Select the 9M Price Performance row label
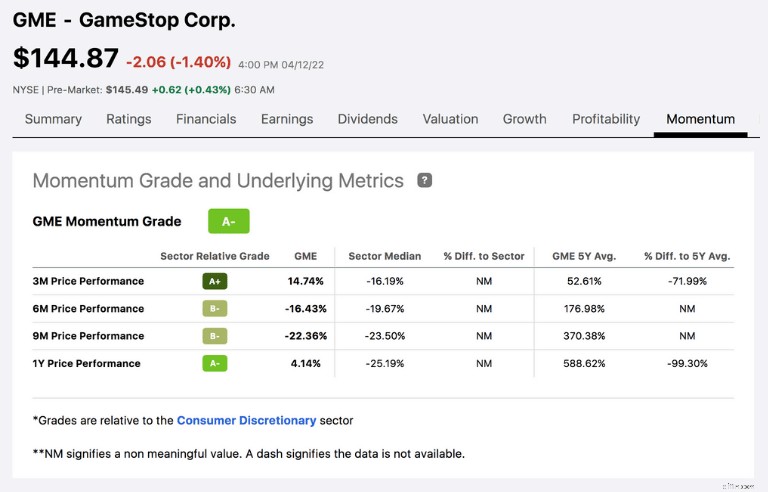Screen dimensions: 768x492 [89, 336]
